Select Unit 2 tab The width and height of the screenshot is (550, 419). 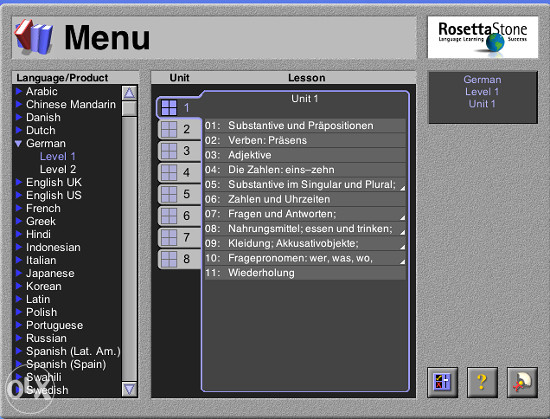click(x=179, y=129)
